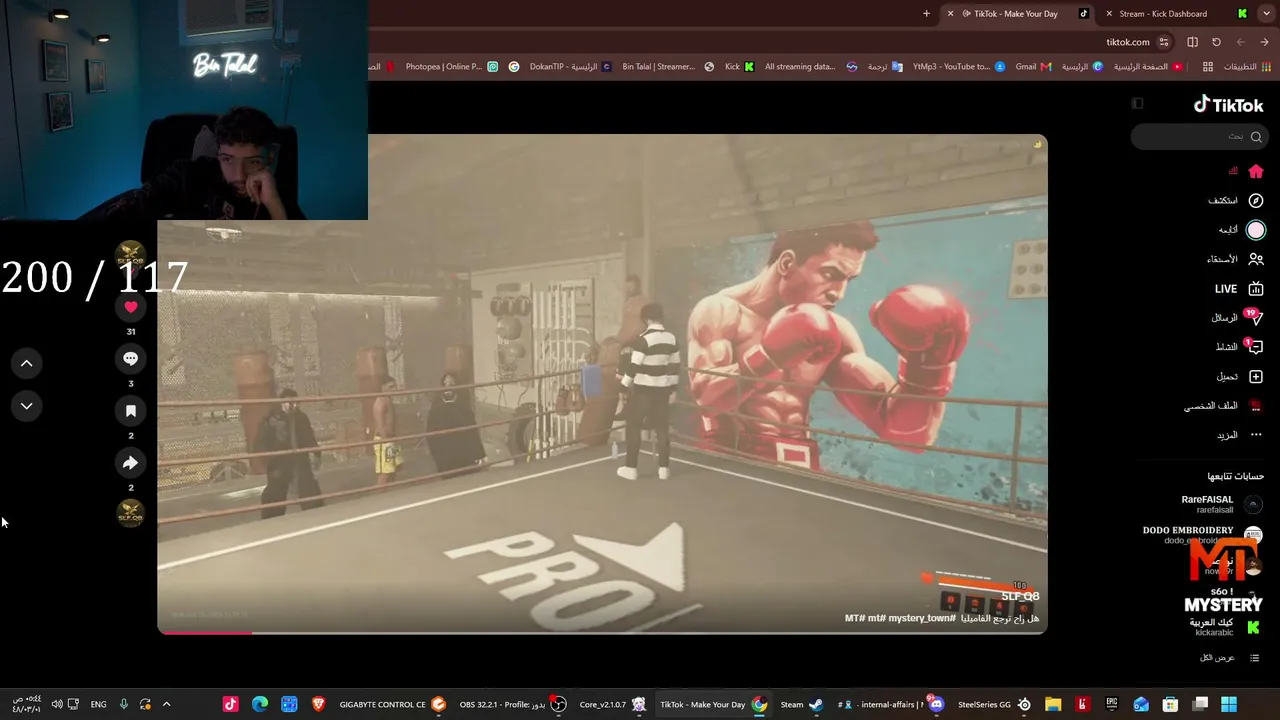Save video with the bookmark icon
The width and height of the screenshot is (1280, 720).
130,410
